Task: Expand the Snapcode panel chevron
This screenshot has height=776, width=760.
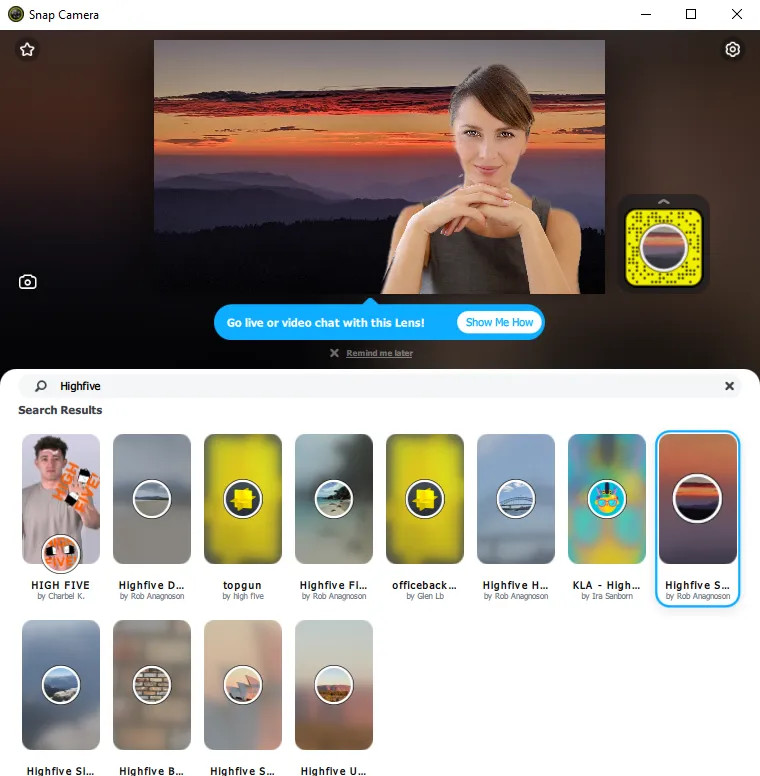Action: 664,201
